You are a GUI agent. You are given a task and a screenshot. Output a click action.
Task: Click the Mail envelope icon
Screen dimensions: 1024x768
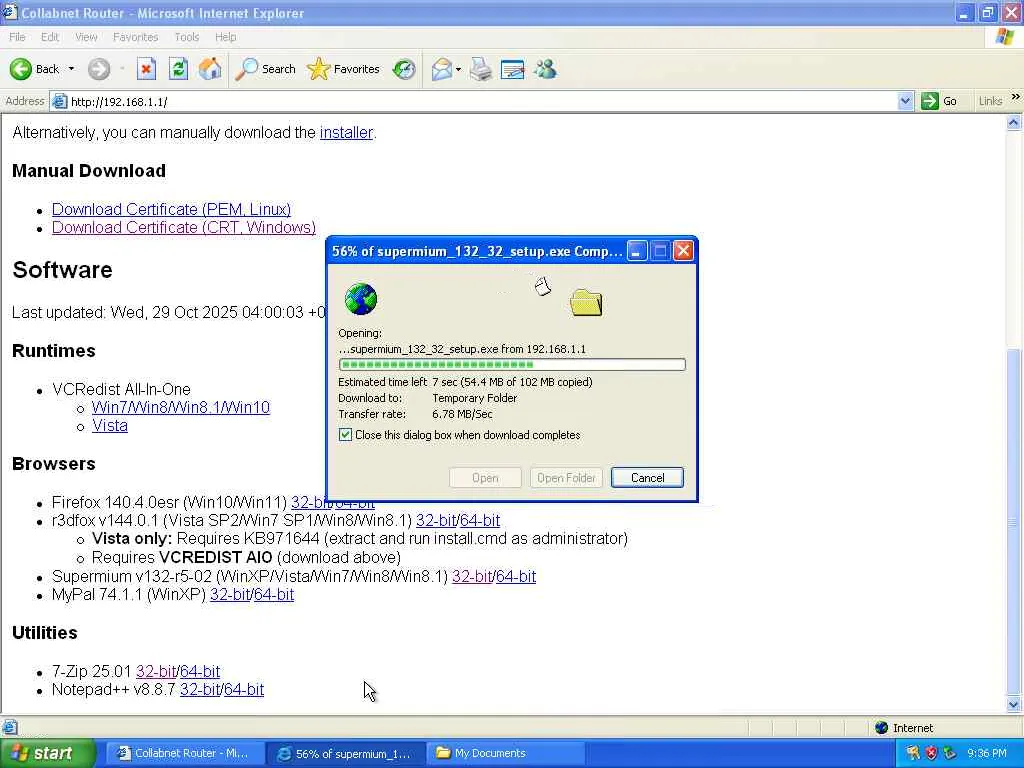pyautogui.click(x=442, y=69)
